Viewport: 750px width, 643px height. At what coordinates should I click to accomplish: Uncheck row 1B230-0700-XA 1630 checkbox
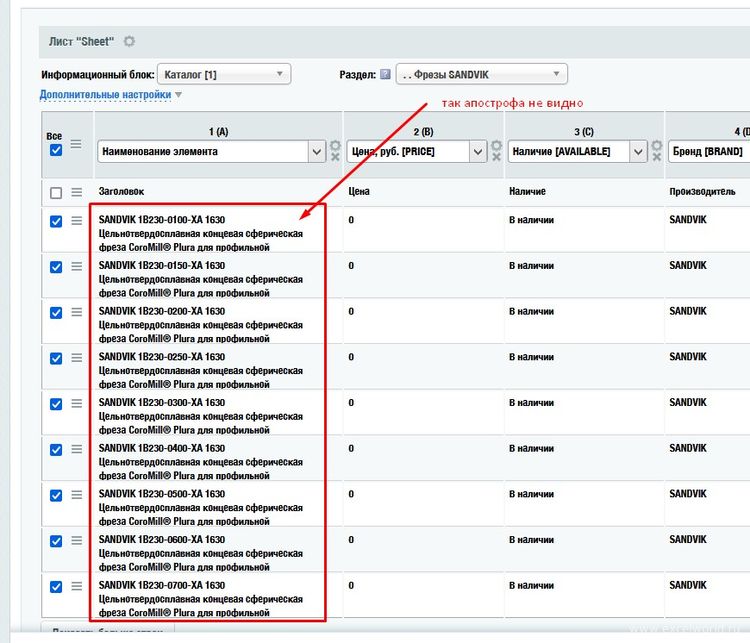(56, 587)
